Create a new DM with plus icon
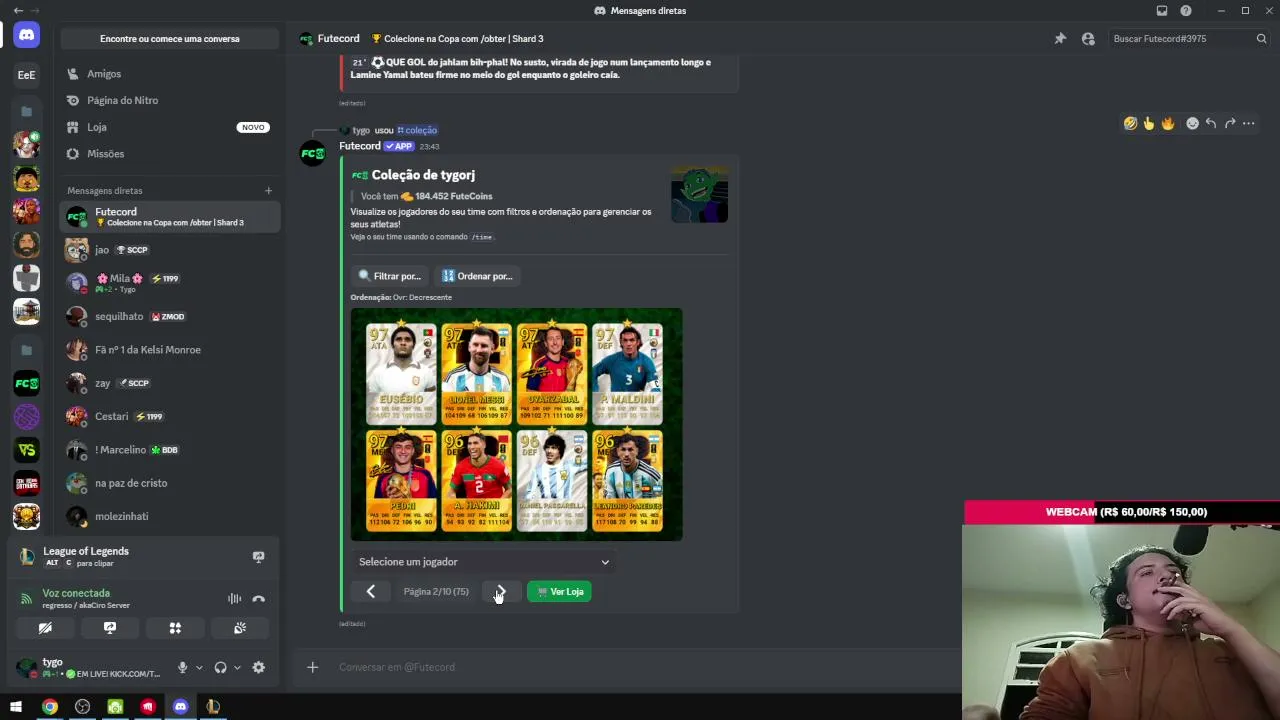 tap(268, 191)
